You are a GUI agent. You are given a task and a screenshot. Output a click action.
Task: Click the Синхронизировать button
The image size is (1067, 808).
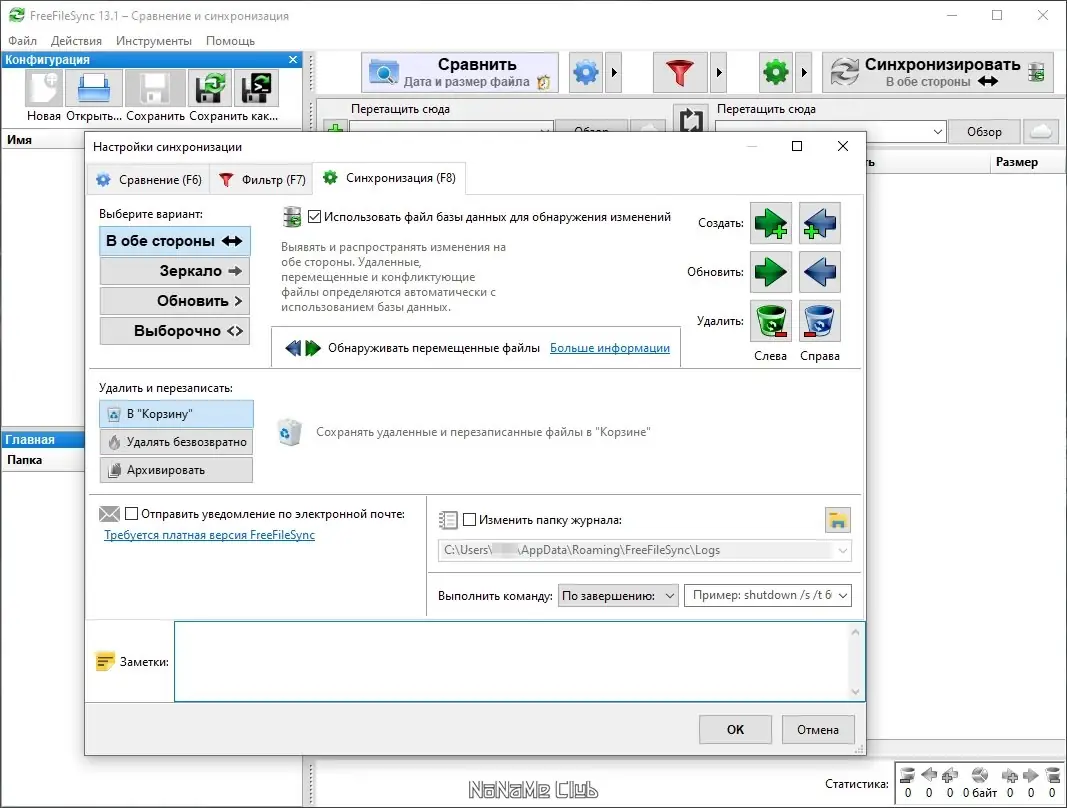938,72
